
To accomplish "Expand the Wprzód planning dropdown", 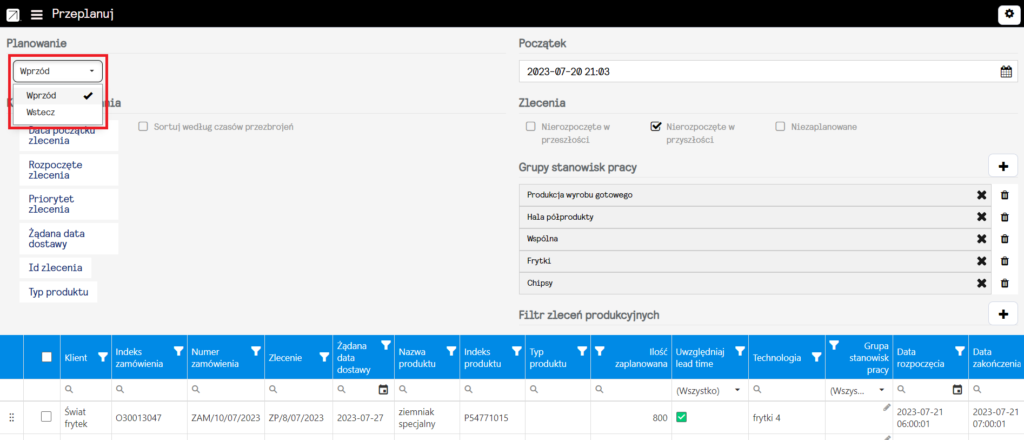I will tap(57, 71).
